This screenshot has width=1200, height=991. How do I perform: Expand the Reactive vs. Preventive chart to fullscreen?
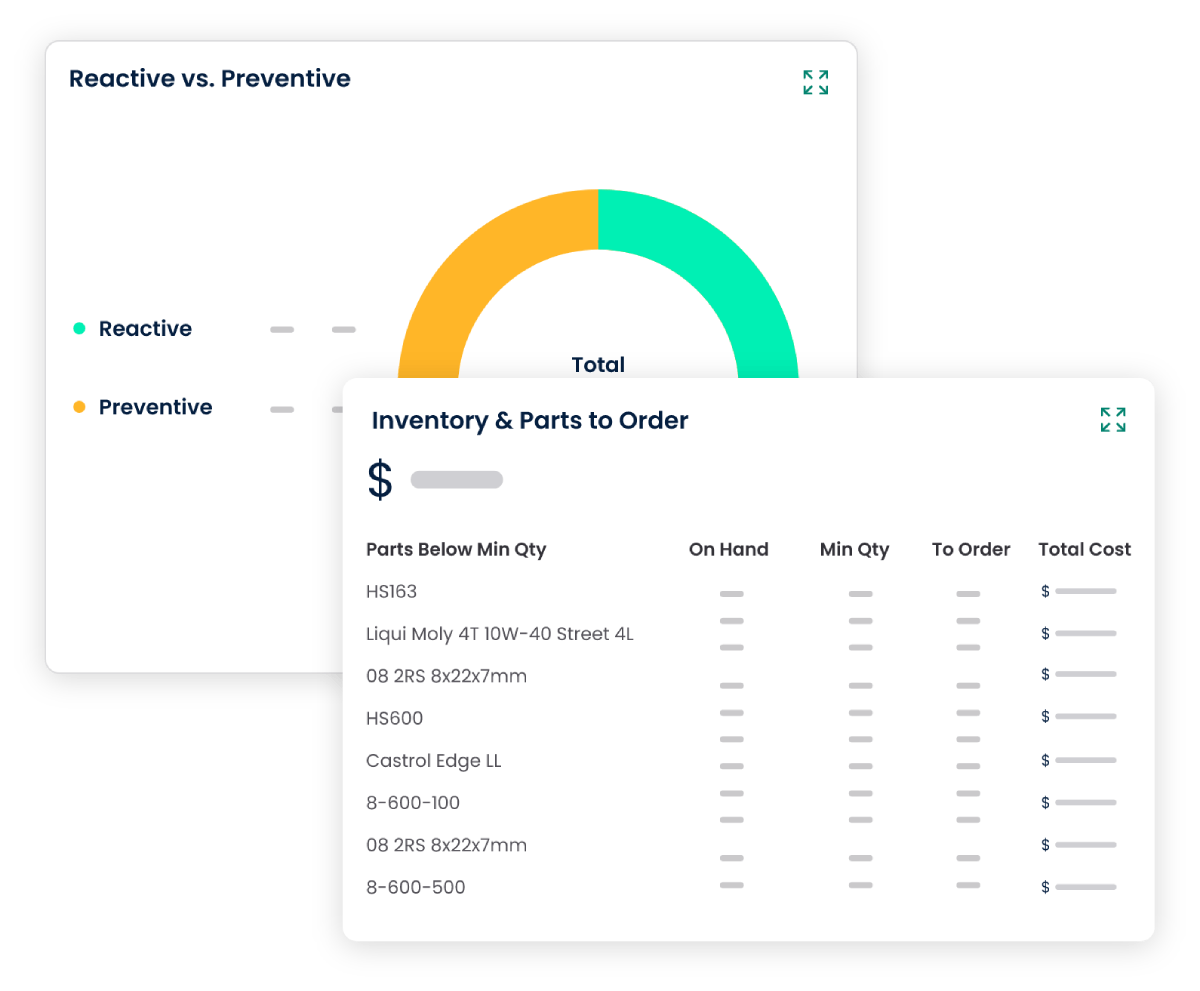pyautogui.click(x=815, y=82)
